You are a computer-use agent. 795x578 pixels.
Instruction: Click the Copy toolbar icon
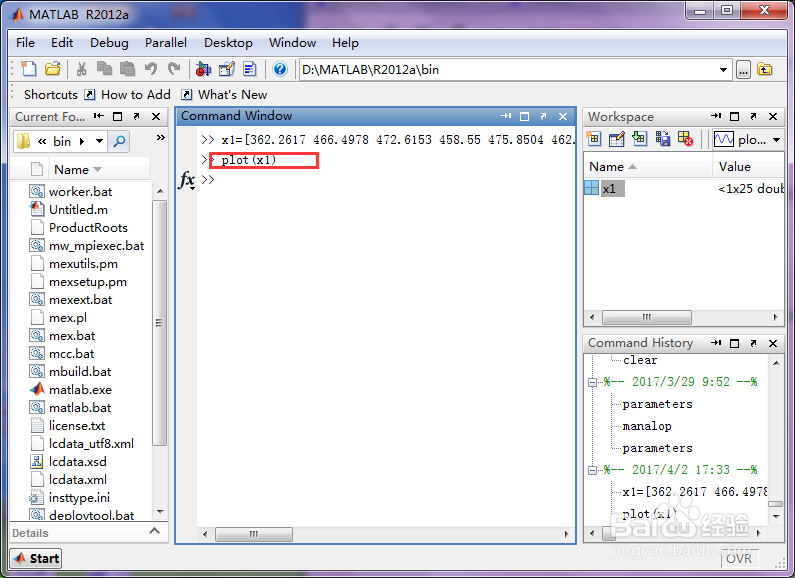(104, 69)
